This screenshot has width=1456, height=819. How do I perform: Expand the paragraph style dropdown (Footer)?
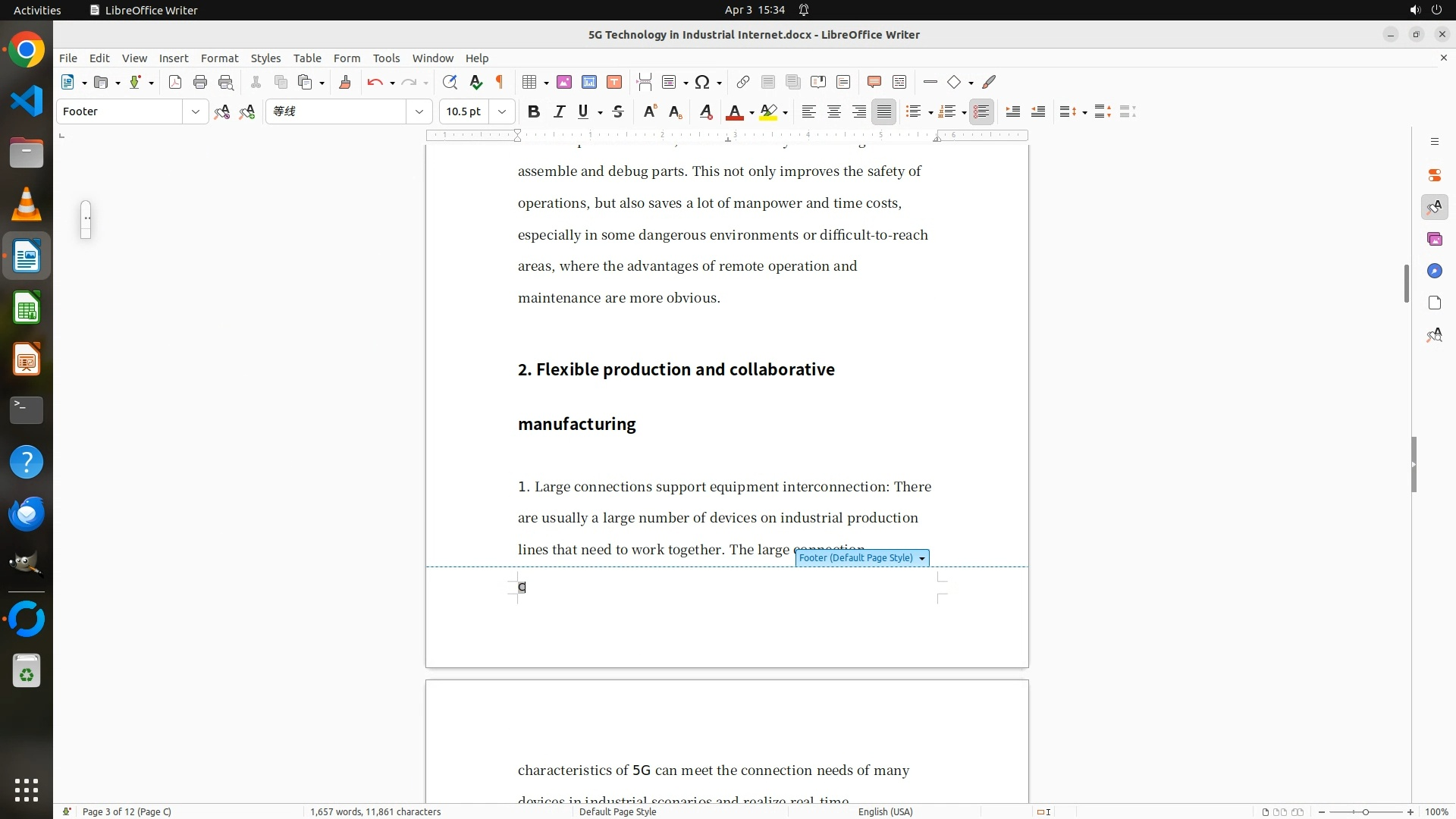(195, 111)
